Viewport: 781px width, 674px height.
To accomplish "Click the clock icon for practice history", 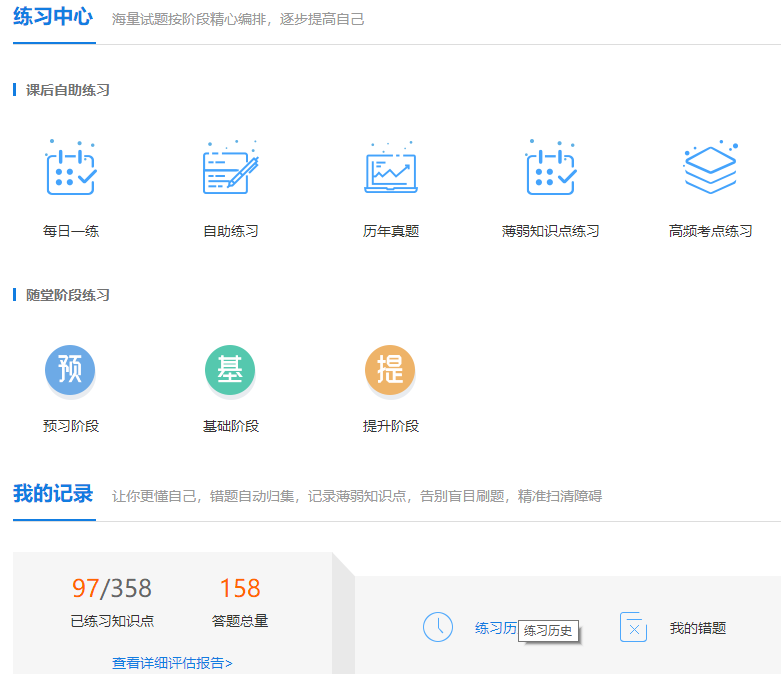I will [438, 627].
